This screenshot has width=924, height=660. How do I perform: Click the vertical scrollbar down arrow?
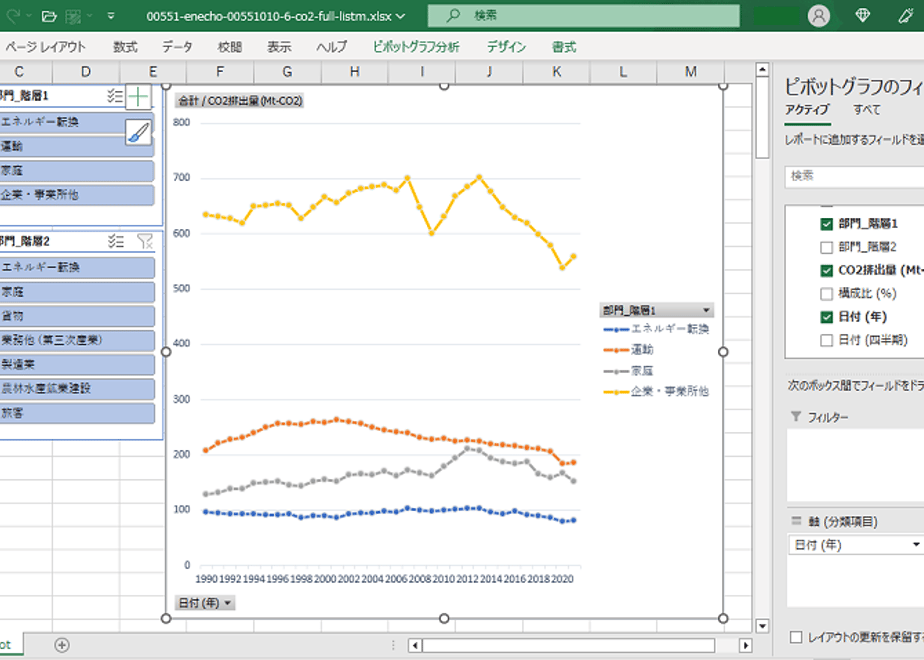762,626
